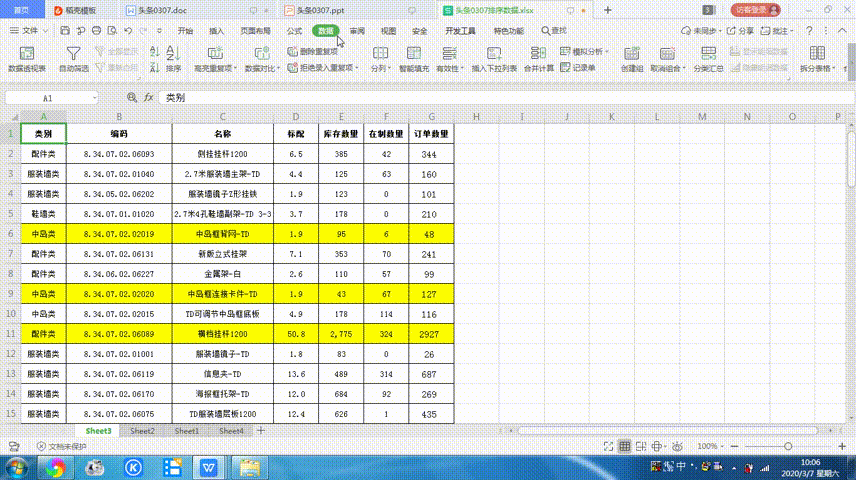Open the help question mark icon
Screen dimensions: 856x480
tap(809, 31)
